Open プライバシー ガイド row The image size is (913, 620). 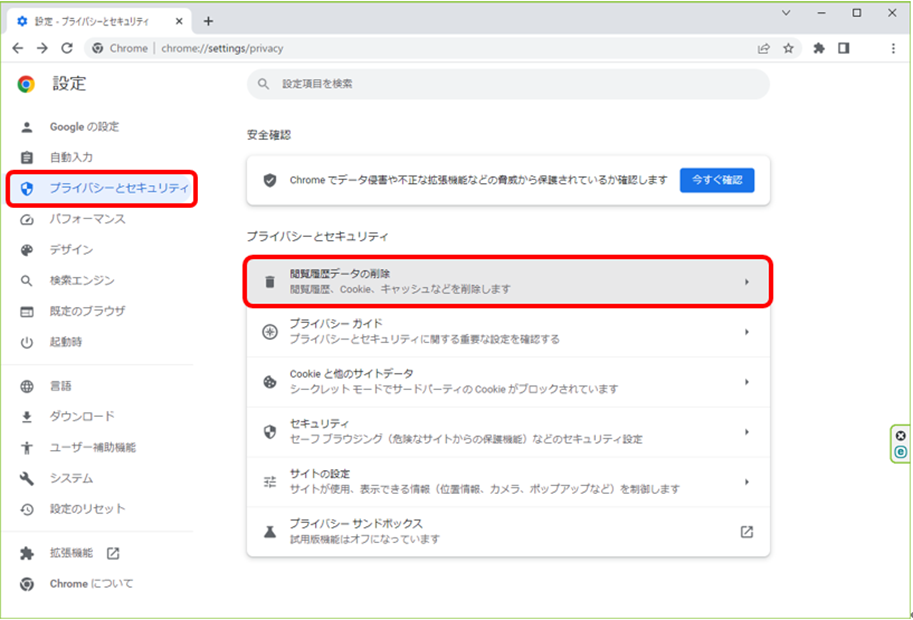click(x=508, y=331)
